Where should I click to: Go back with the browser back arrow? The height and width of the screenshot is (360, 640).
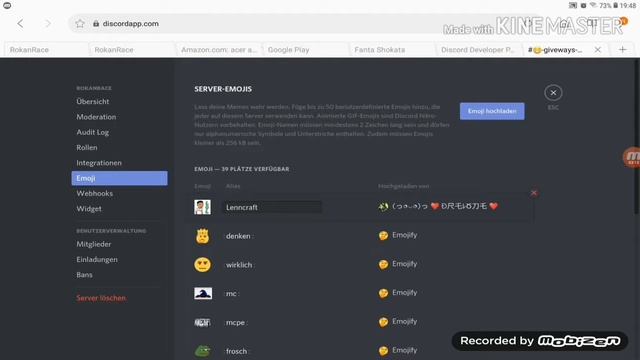point(20,24)
